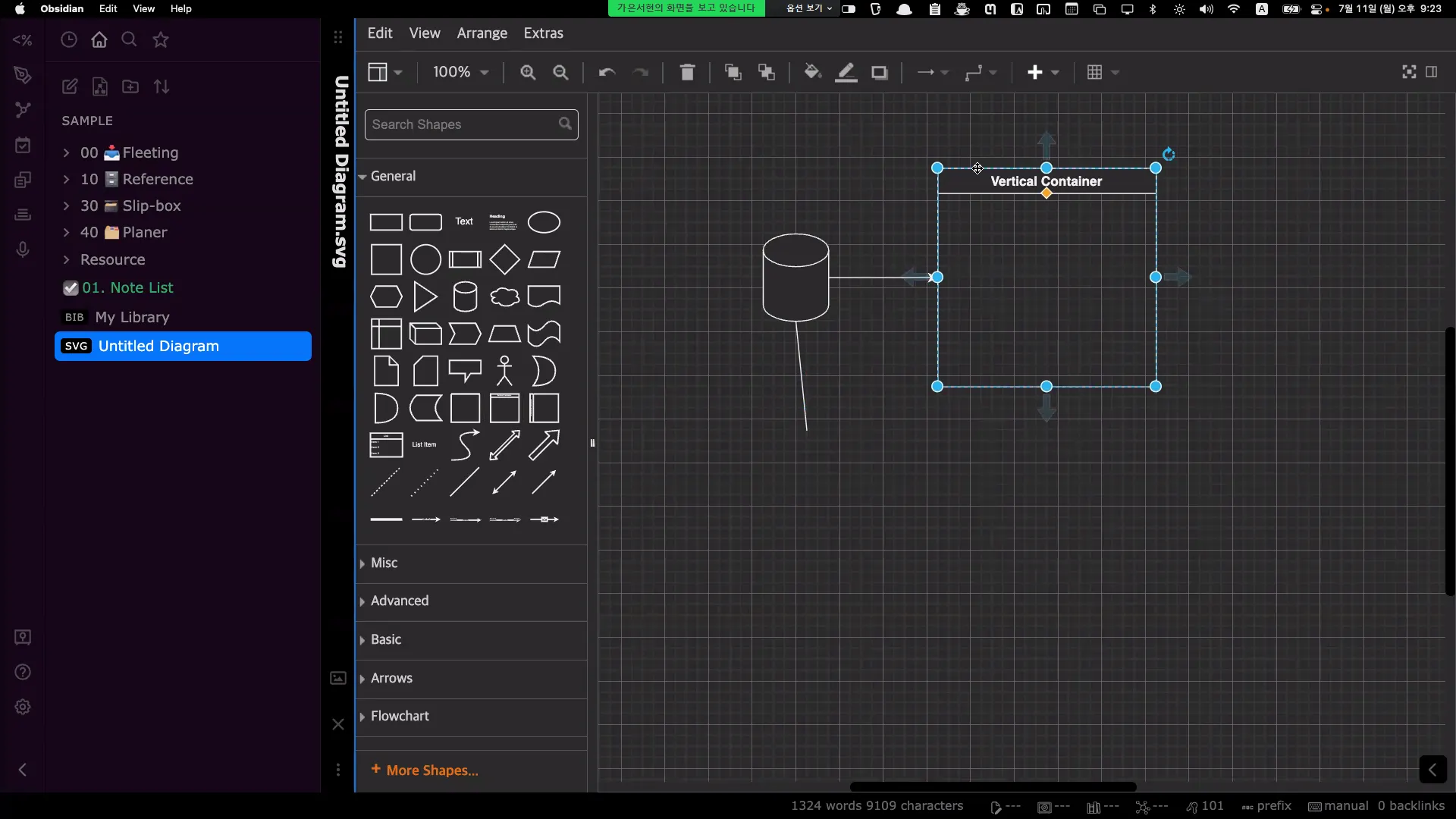Click the fill color bucket icon
Screen dimensions: 1456x819
pos(812,72)
